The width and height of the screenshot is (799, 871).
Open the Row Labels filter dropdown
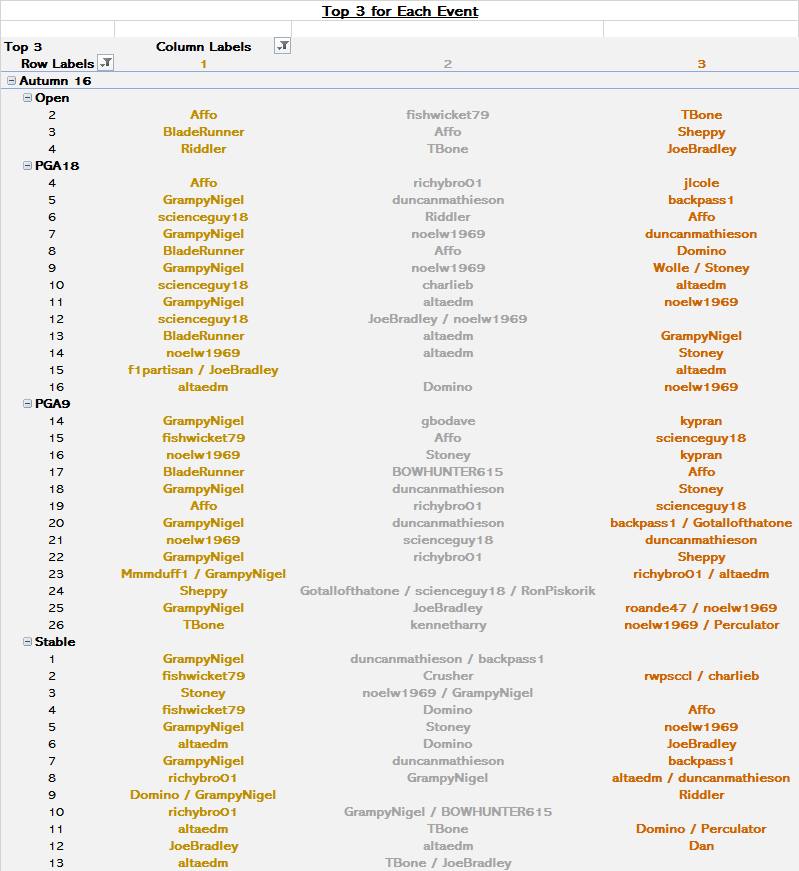click(x=106, y=63)
